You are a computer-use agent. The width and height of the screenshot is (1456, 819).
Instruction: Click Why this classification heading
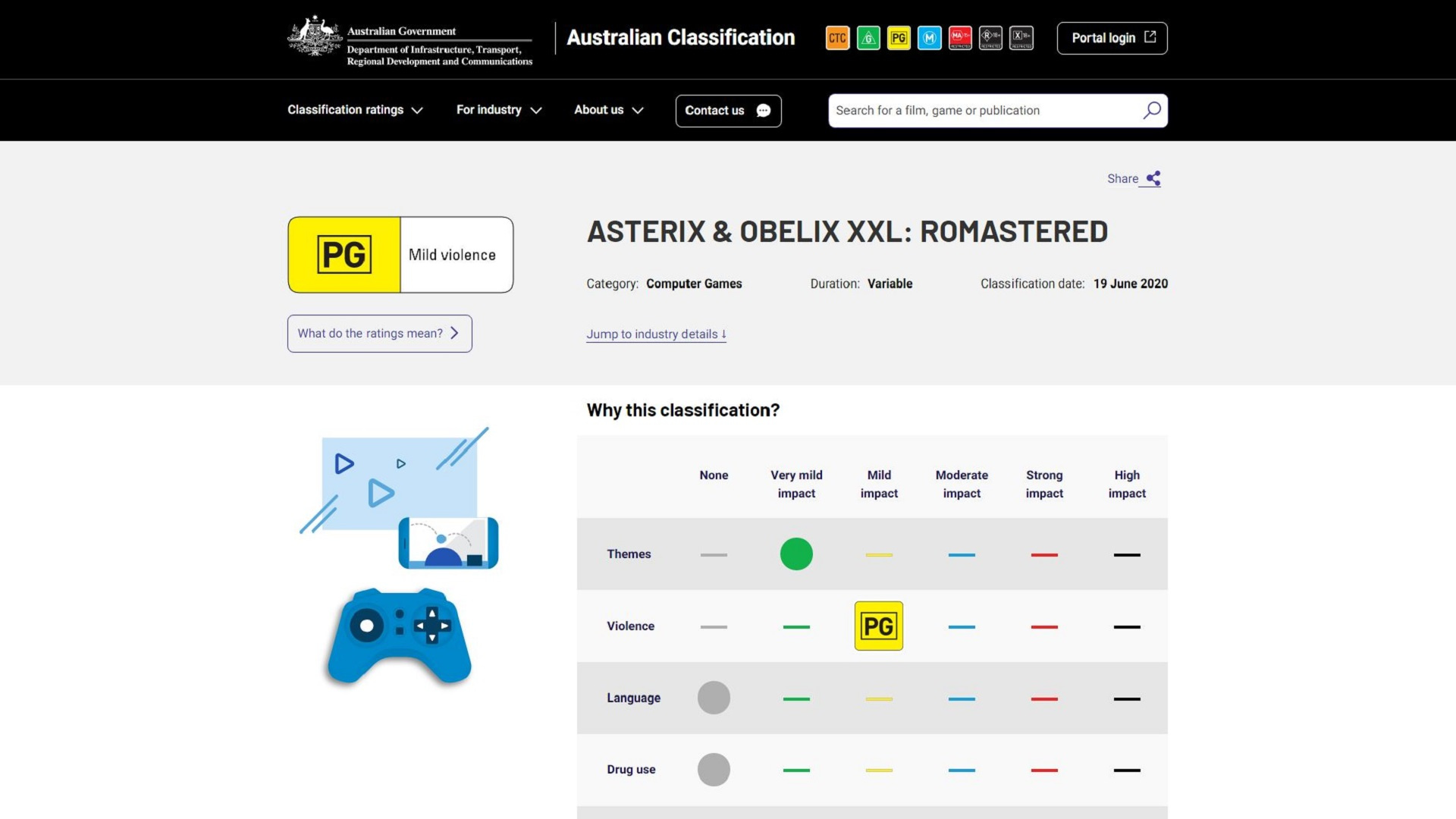pos(682,410)
